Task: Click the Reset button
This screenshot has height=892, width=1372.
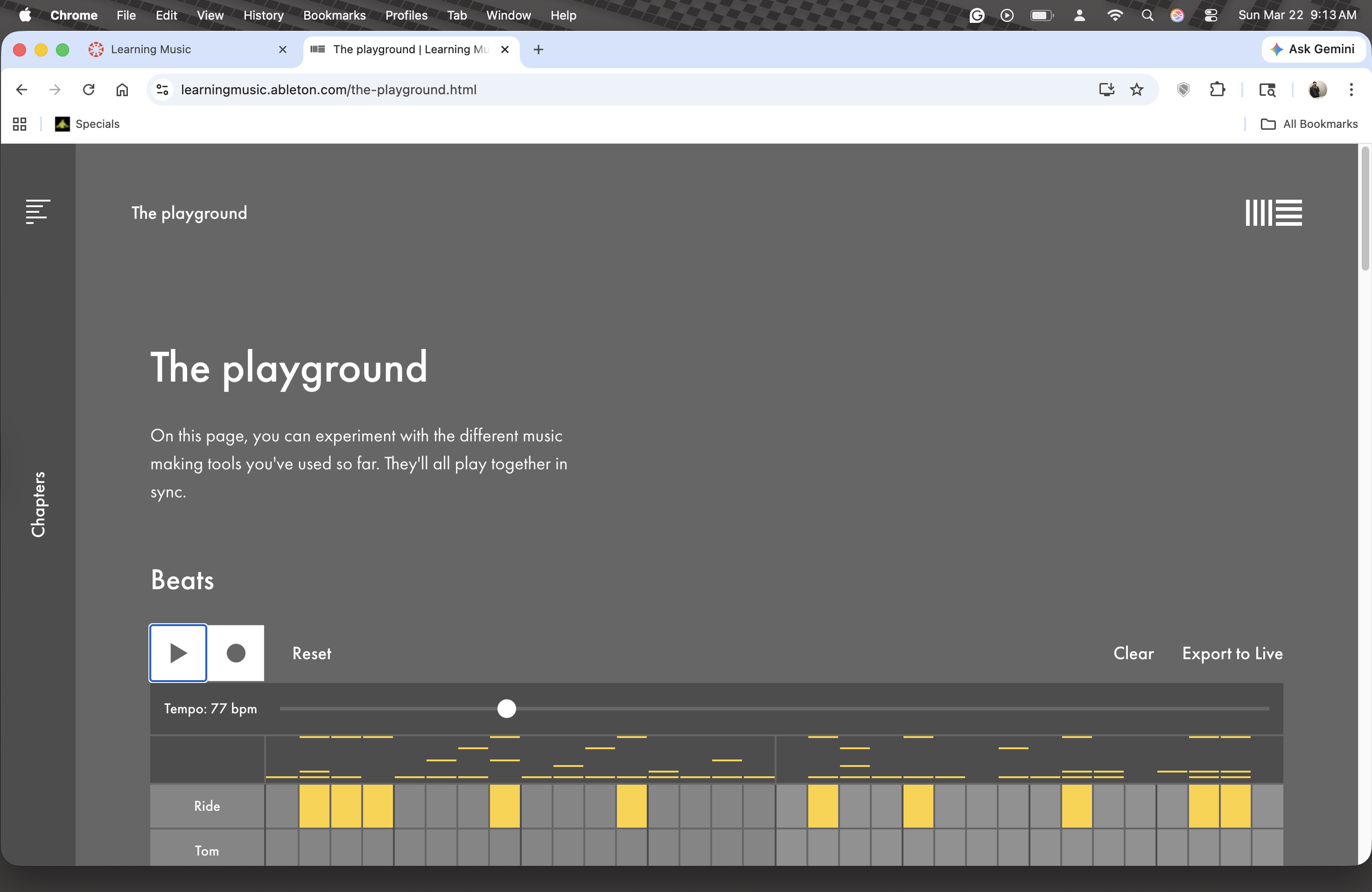Action: [x=311, y=653]
